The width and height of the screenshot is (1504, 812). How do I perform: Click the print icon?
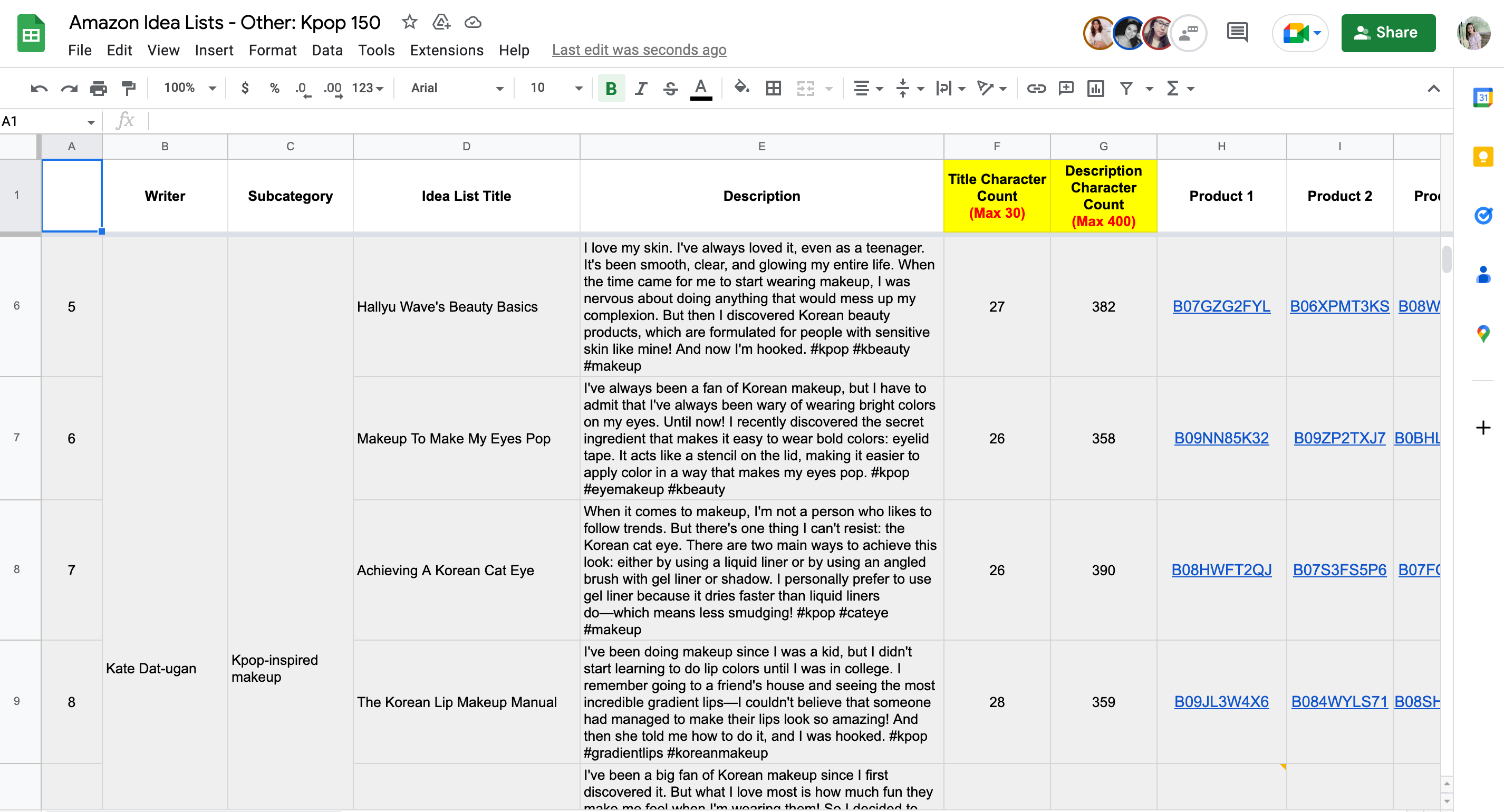tap(98, 88)
